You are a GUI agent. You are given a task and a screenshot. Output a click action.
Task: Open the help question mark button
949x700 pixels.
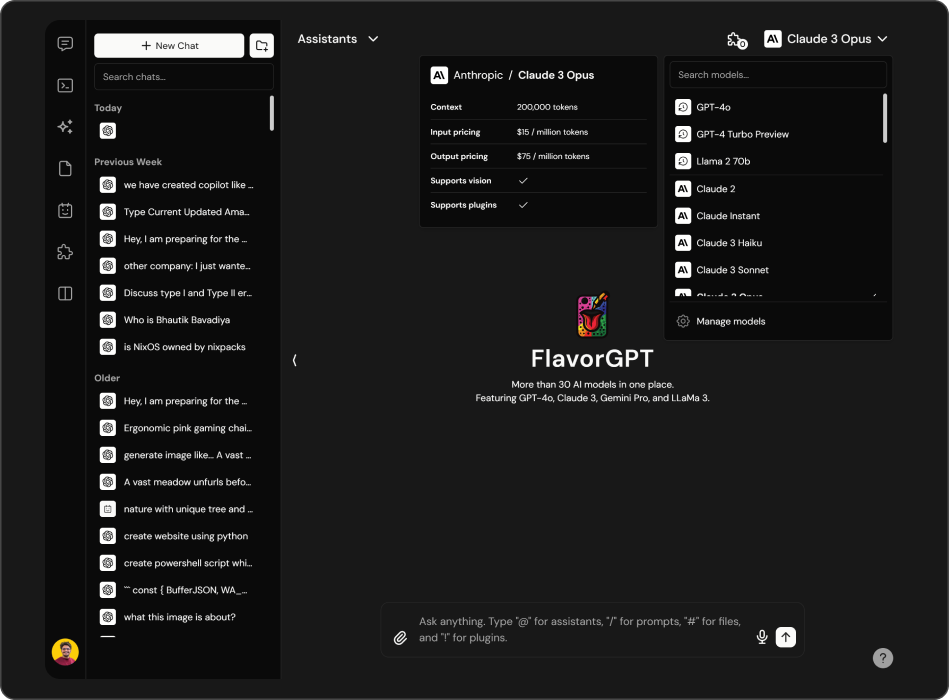pyautogui.click(x=882, y=658)
